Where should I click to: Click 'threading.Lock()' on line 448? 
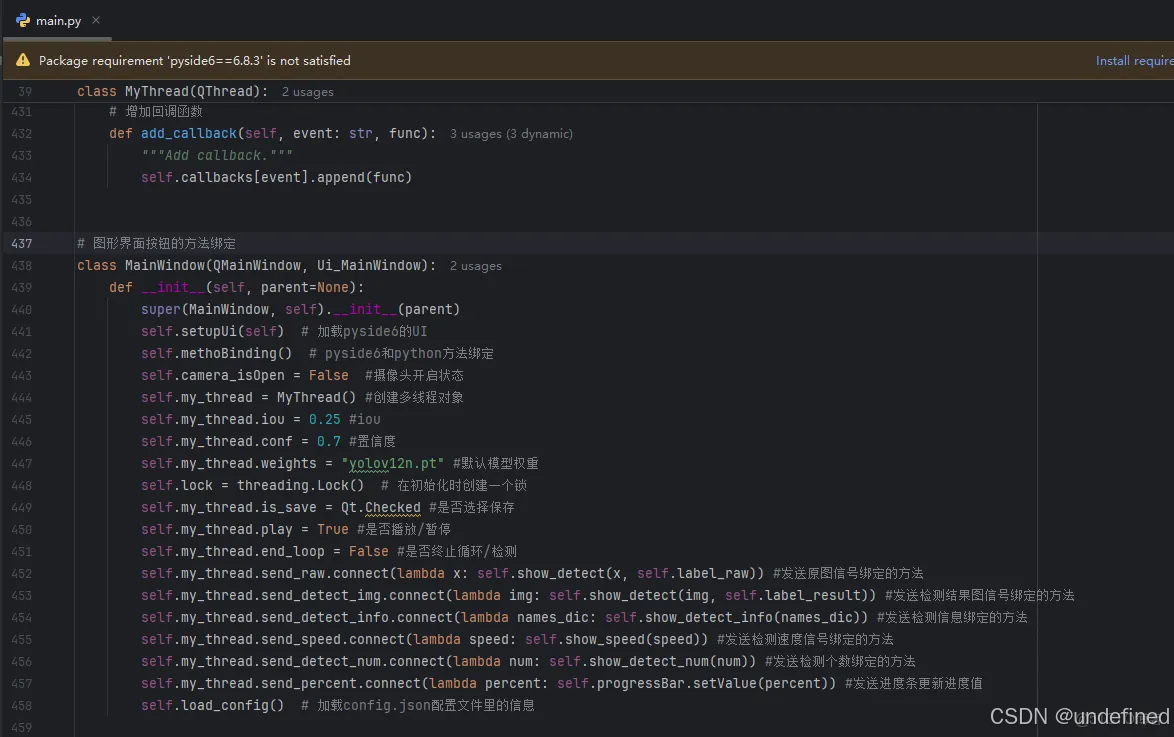[x=300, y=485]
